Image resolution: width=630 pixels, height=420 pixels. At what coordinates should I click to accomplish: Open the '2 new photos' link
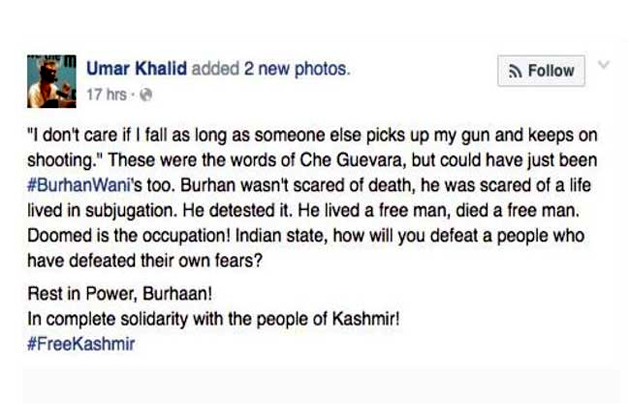[295, 69]
